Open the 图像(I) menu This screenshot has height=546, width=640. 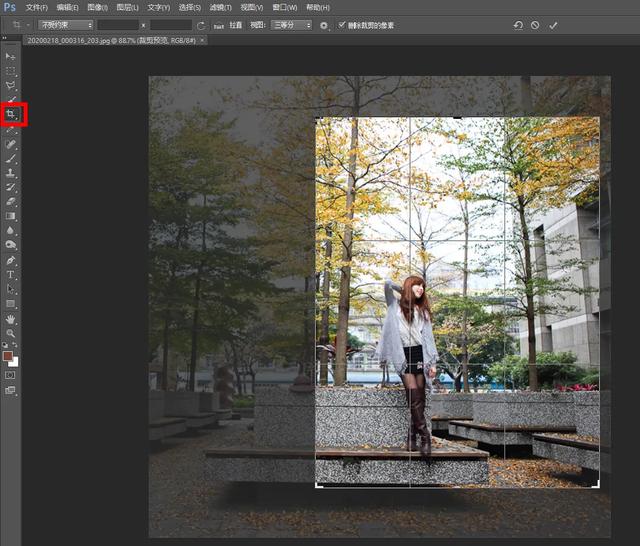tap(97, 7)
